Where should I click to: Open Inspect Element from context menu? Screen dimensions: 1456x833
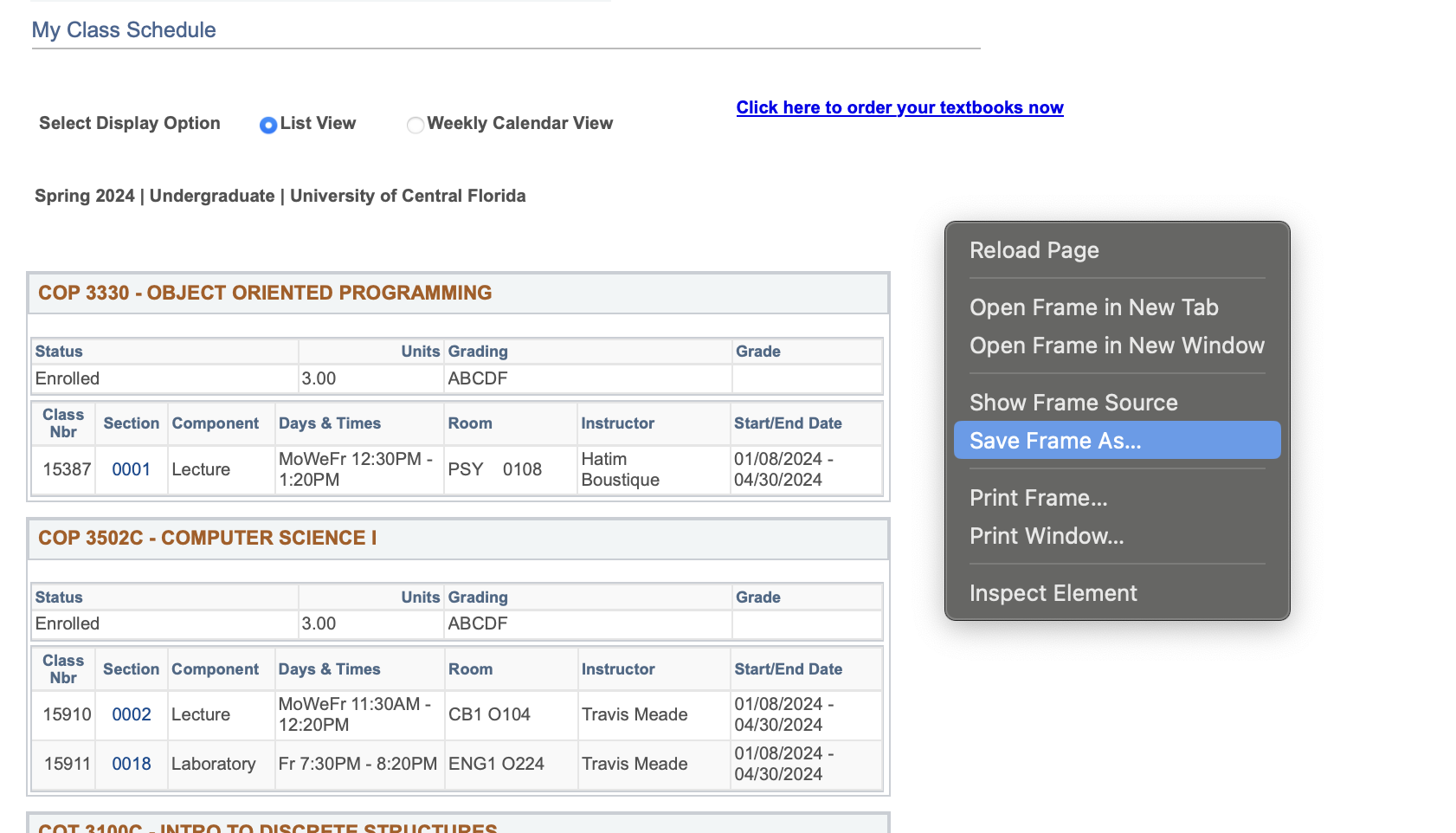[x=1053, y=593]
